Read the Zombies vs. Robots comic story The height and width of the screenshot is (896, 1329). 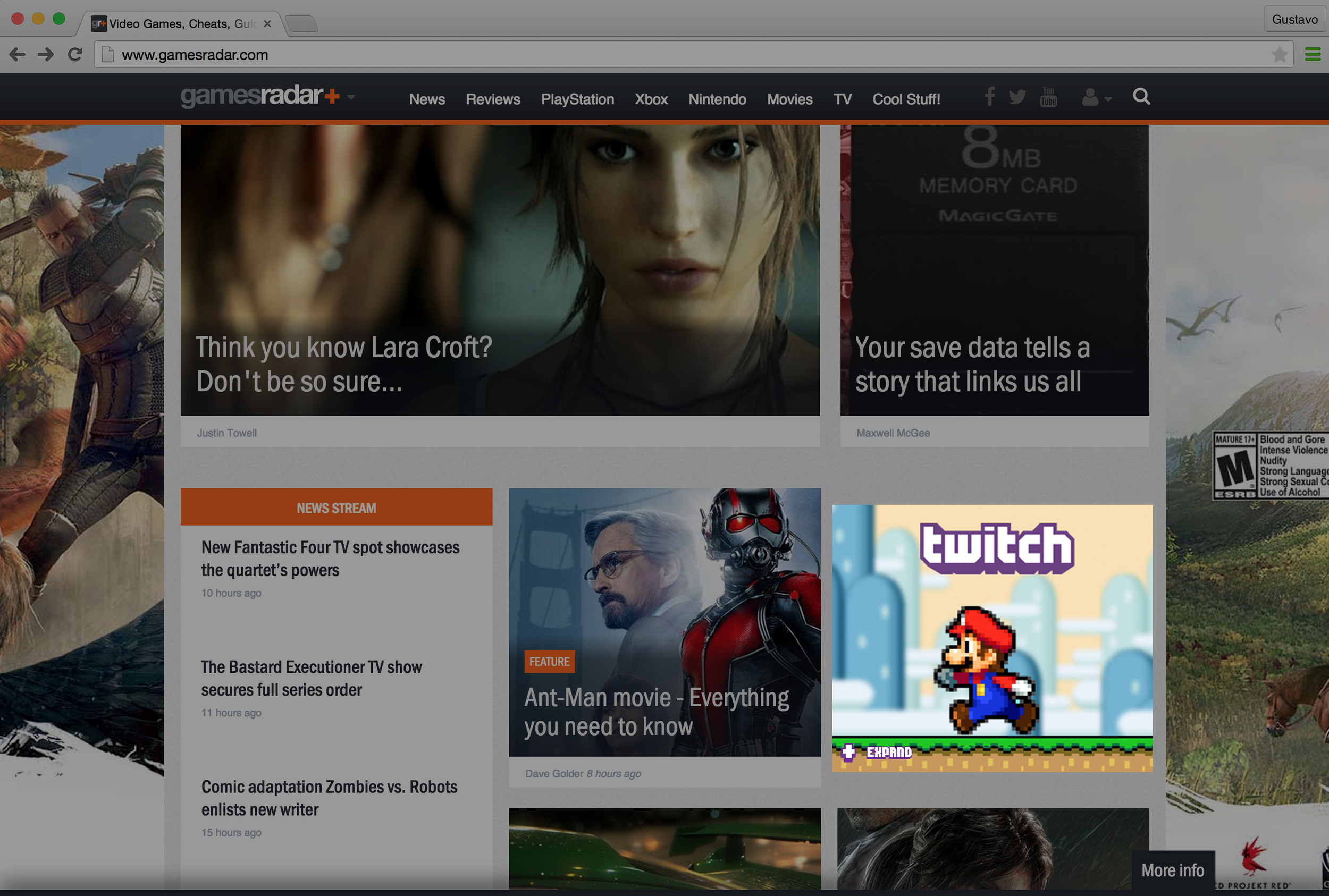point(329,798)
